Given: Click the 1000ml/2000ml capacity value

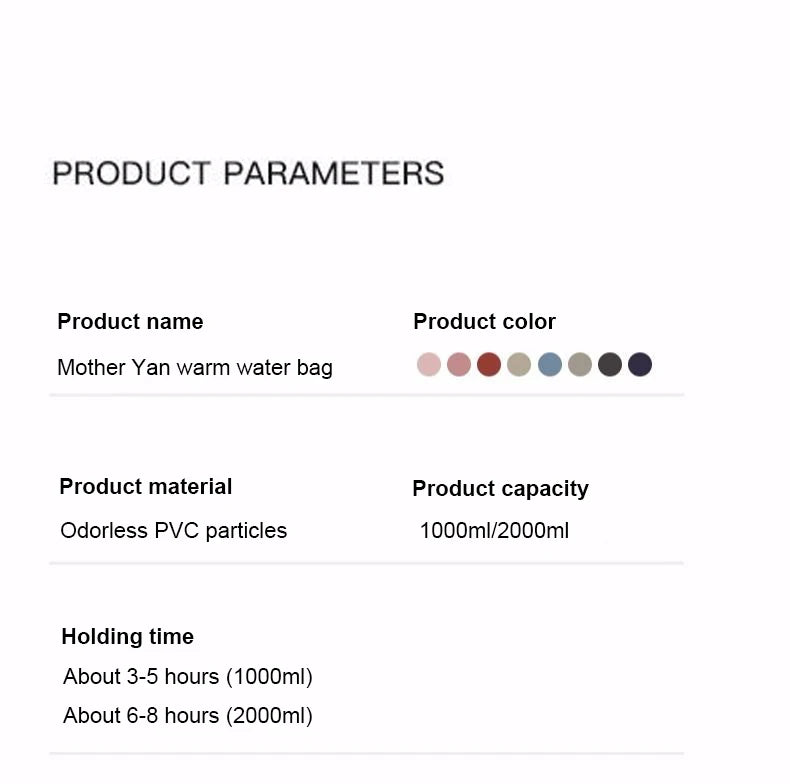Looking at the screenshot, I should (494, 530).
